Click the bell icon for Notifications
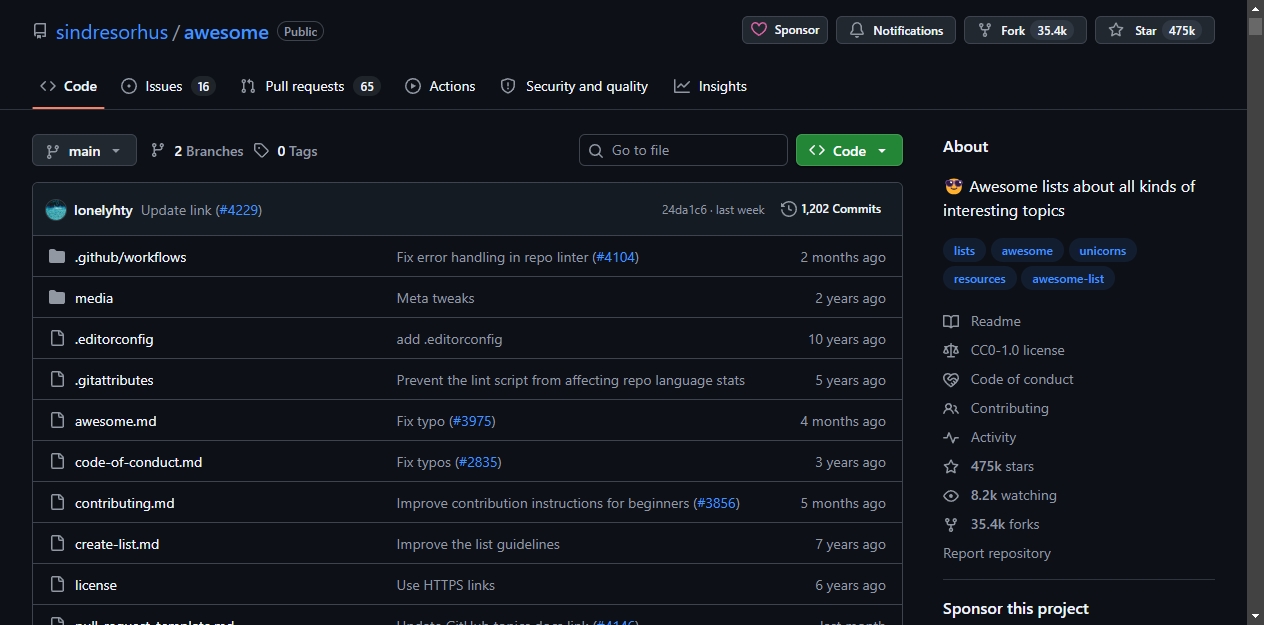Image resolution: width=1264 pixels, height=625 pixels. tap(857, 31)
